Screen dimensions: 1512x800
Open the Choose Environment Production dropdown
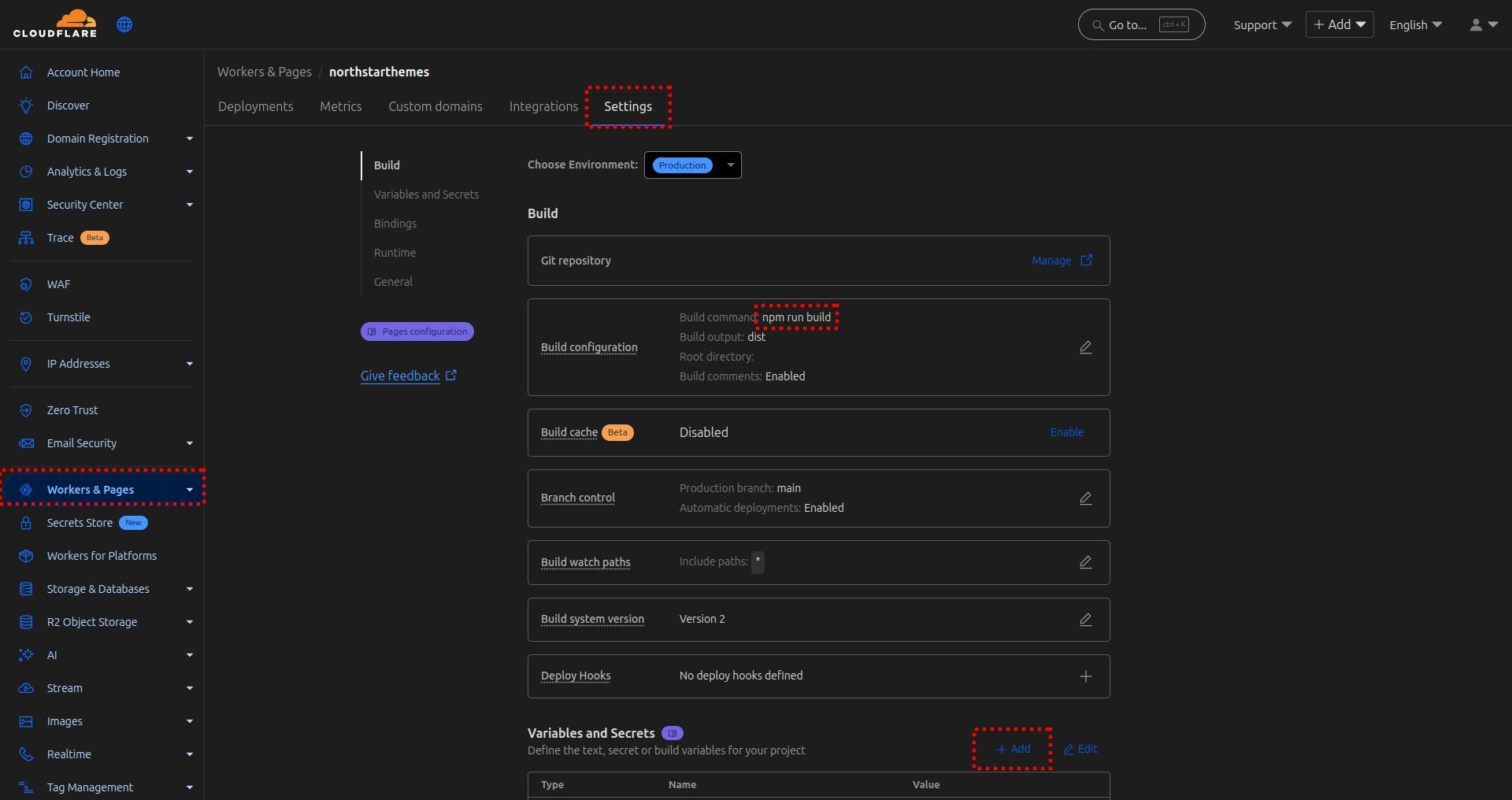pyautogui.click(x=693, y=165)
